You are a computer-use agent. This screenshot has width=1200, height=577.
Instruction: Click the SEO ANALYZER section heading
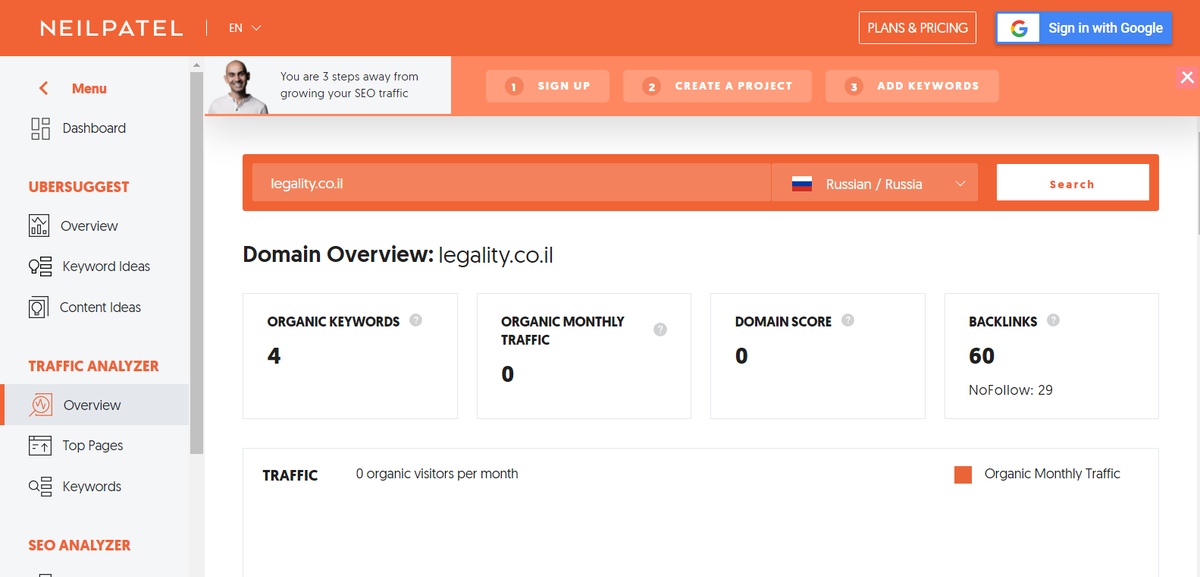[x=79, y=545]
